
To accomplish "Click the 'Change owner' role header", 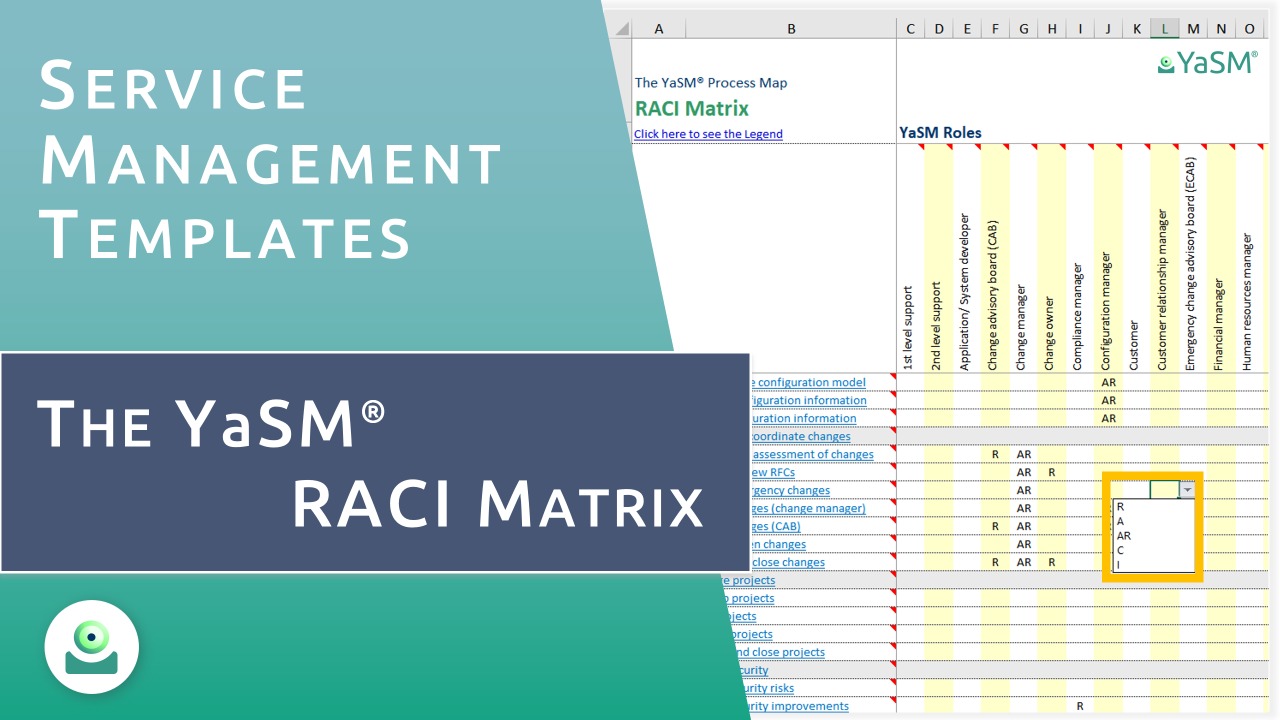I will [1050, 334].
